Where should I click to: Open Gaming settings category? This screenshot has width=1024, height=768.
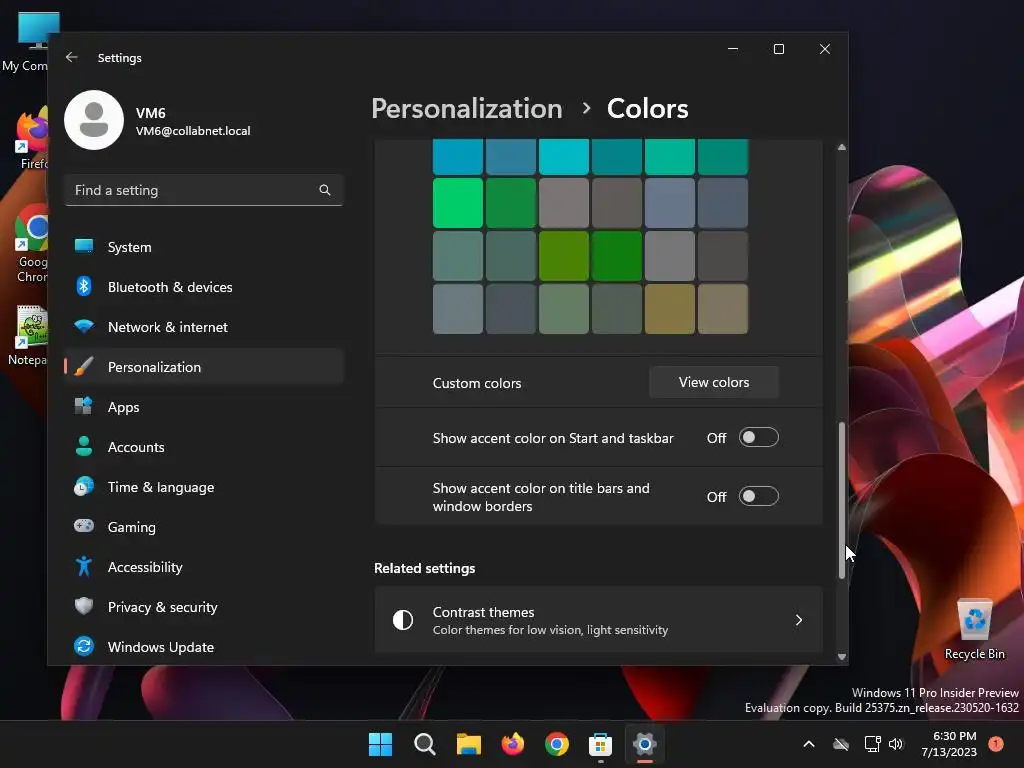point(204,527)
